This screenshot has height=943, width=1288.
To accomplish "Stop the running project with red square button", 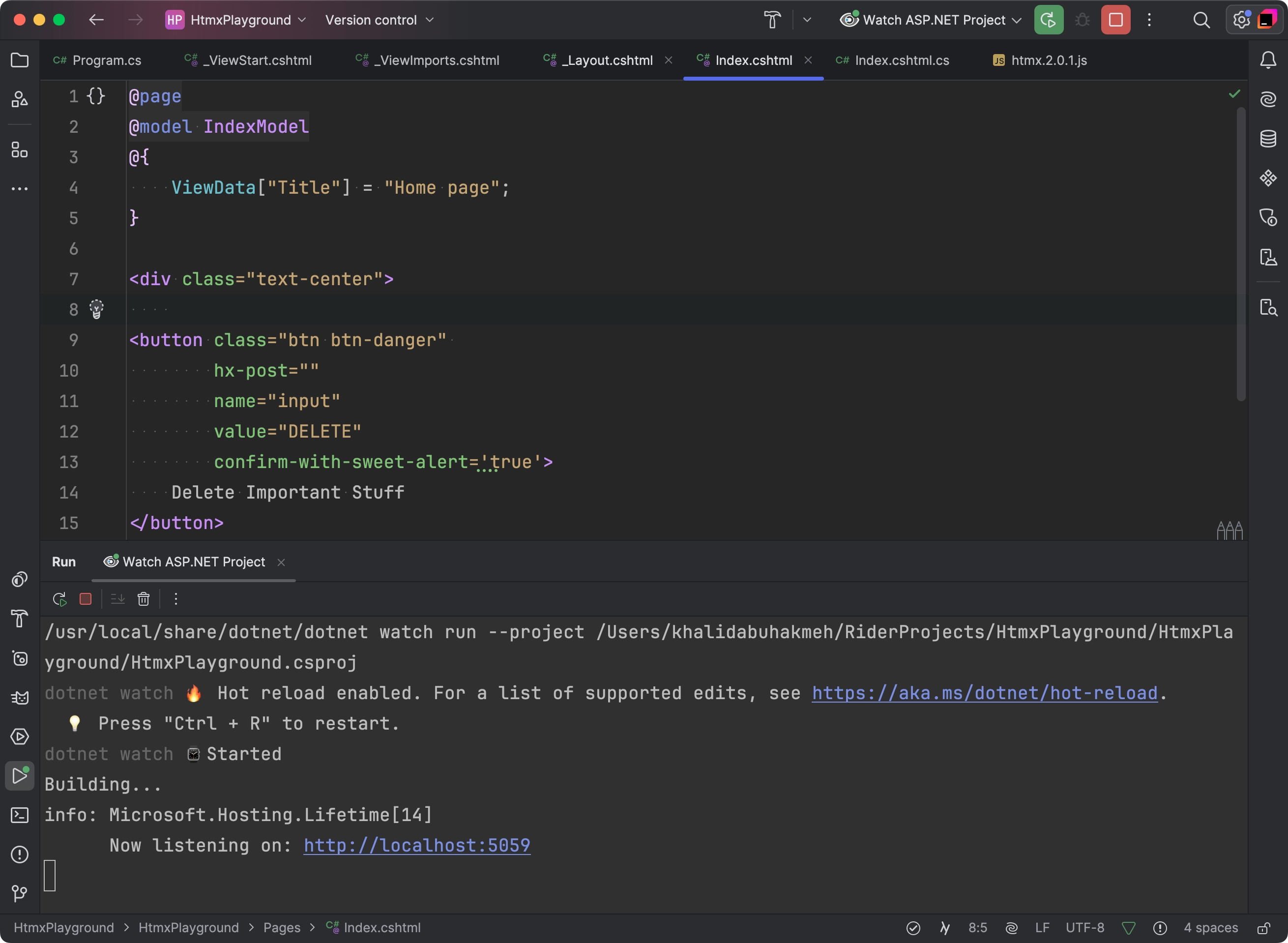I will pos(1115,20).
